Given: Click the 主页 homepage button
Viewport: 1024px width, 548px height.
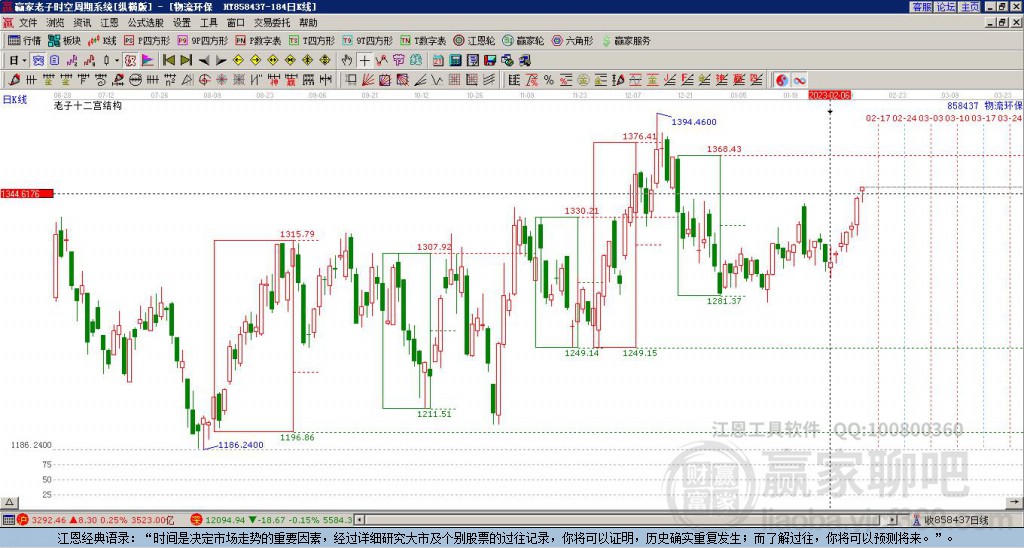Looking at the screenshot, I should (970, 7).
